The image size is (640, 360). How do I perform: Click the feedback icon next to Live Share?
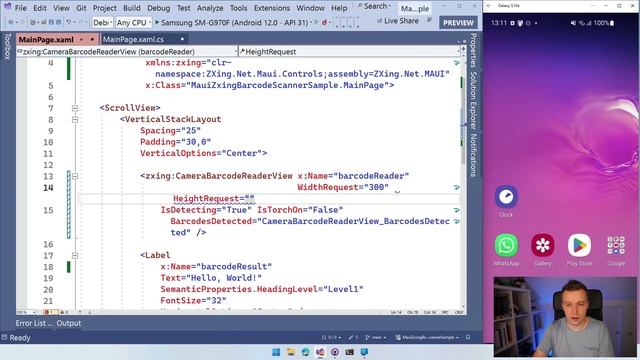(x=429, y=20)
